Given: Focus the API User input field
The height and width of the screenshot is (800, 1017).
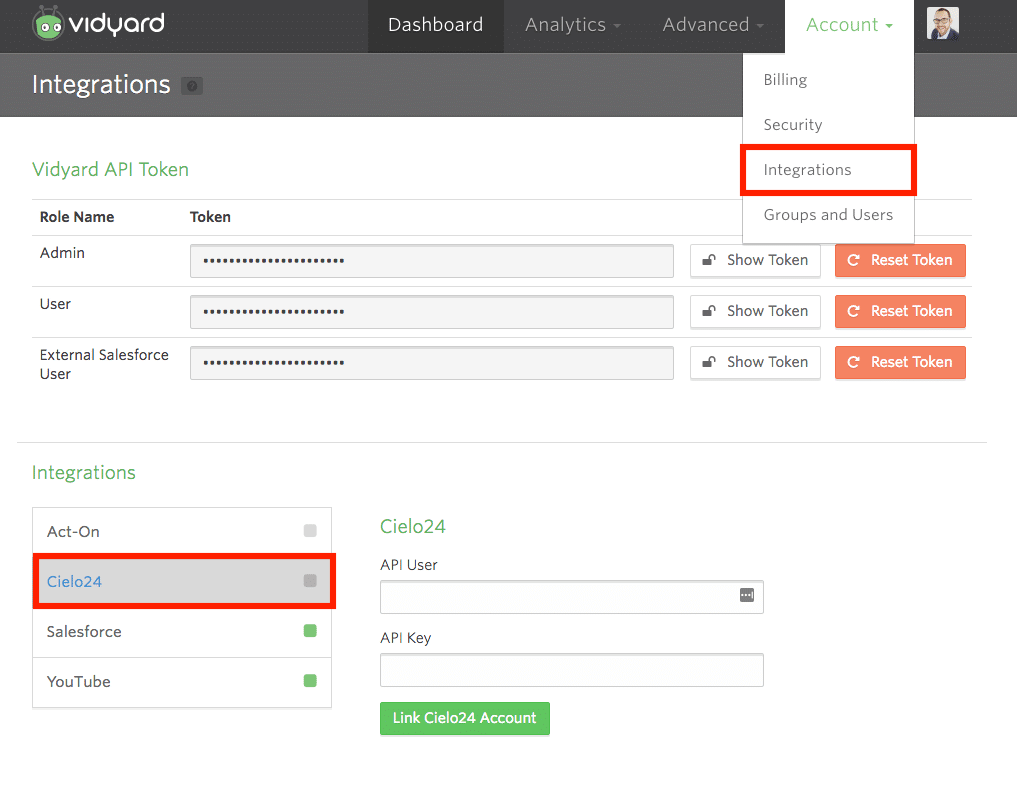Looking at the screenshot, I should click(x=571, y=597).
